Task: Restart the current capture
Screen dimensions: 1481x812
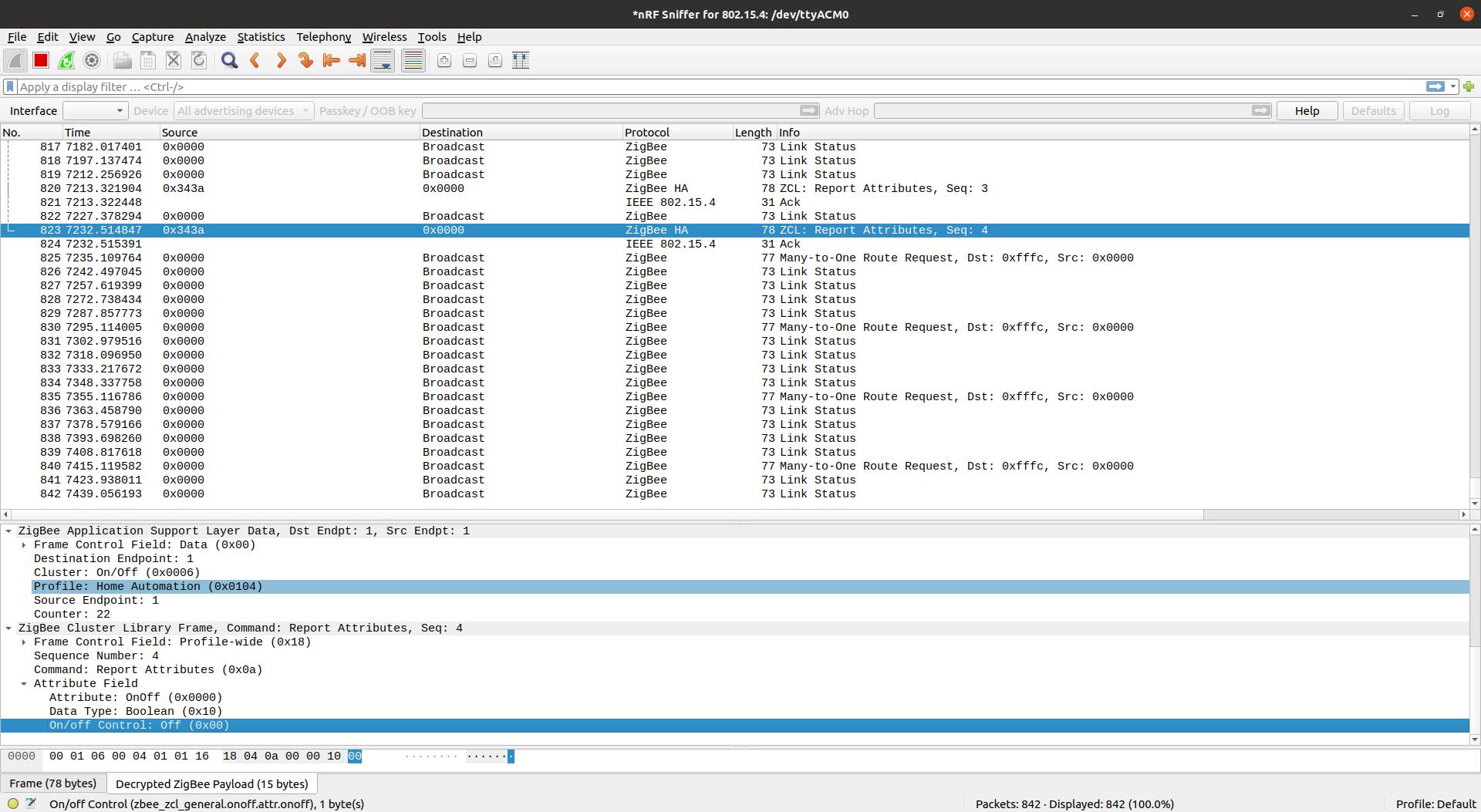Action: [66, 60]
